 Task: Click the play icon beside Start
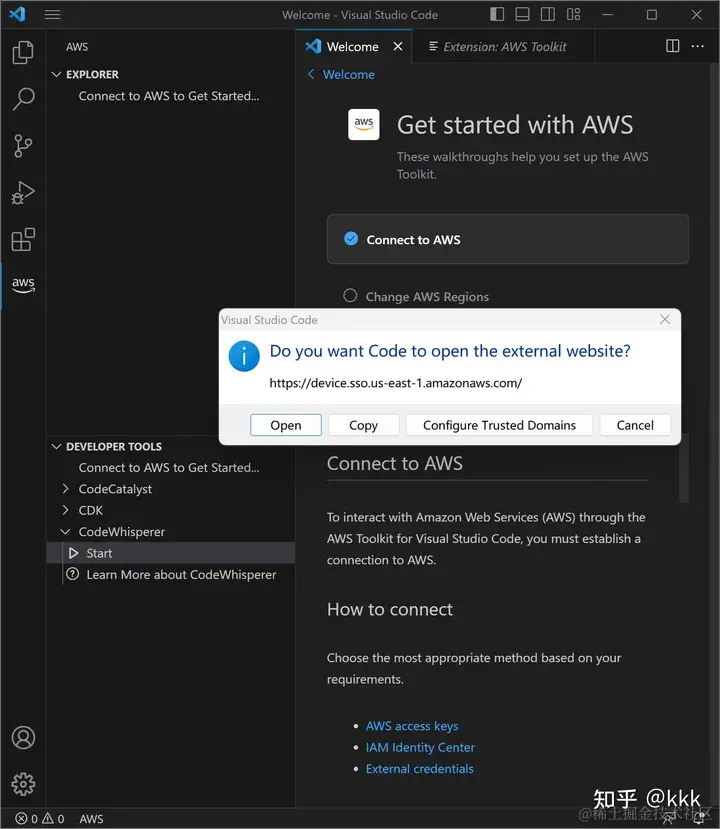(x=73, y=553)
